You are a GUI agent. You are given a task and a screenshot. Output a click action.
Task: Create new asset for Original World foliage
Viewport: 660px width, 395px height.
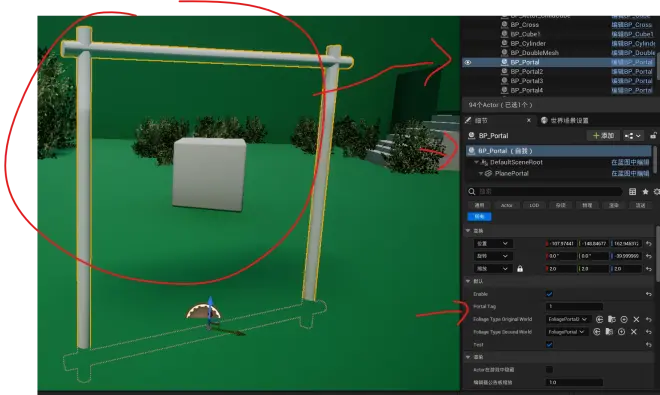tap(624, 320)
